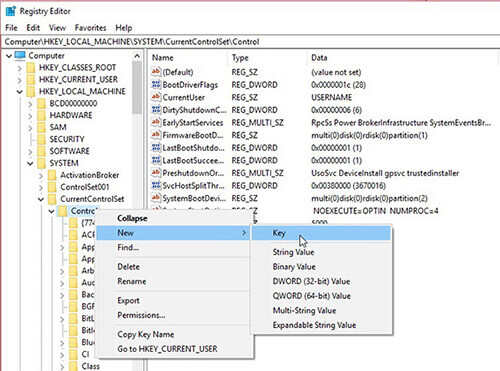The width and height of the screenshot is (500, 371).
Task: Click the SYSTEM folder icon
Action: 41,163
